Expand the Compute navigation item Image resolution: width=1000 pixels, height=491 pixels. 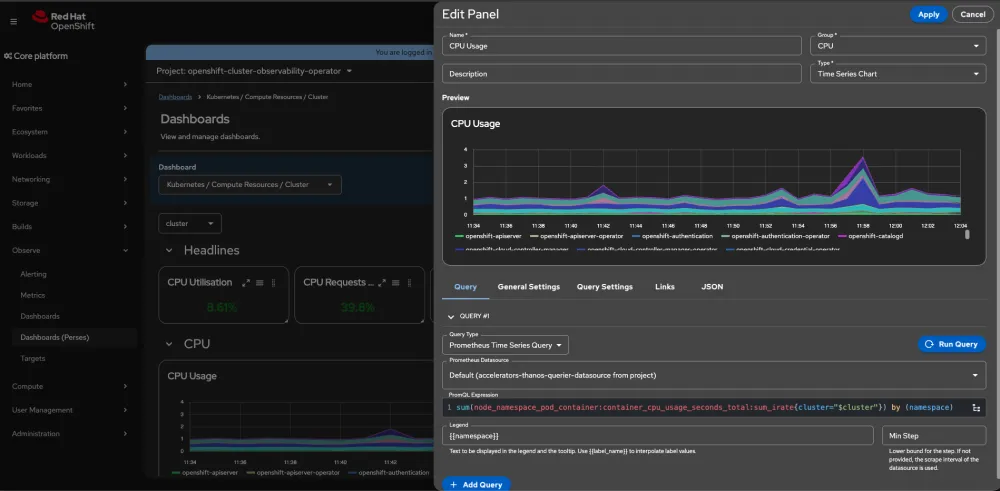tap(69, 386)
